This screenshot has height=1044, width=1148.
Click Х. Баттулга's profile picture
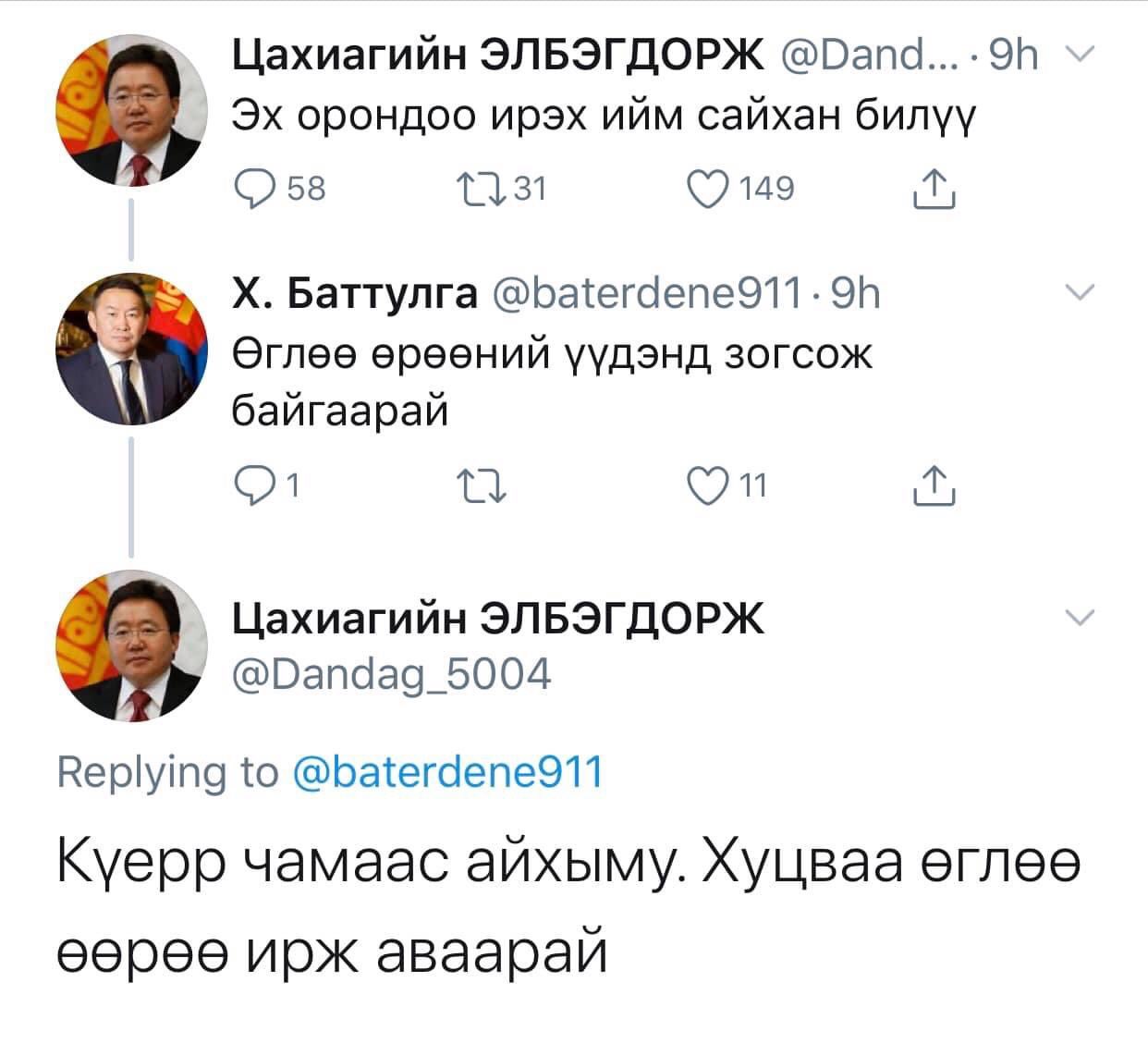[x=134, y=345]
